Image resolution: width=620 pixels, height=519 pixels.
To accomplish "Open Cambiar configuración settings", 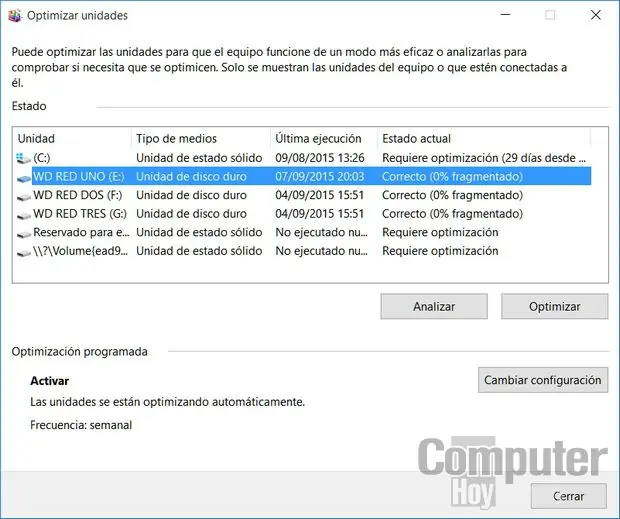I will click(x=542, y=380).
